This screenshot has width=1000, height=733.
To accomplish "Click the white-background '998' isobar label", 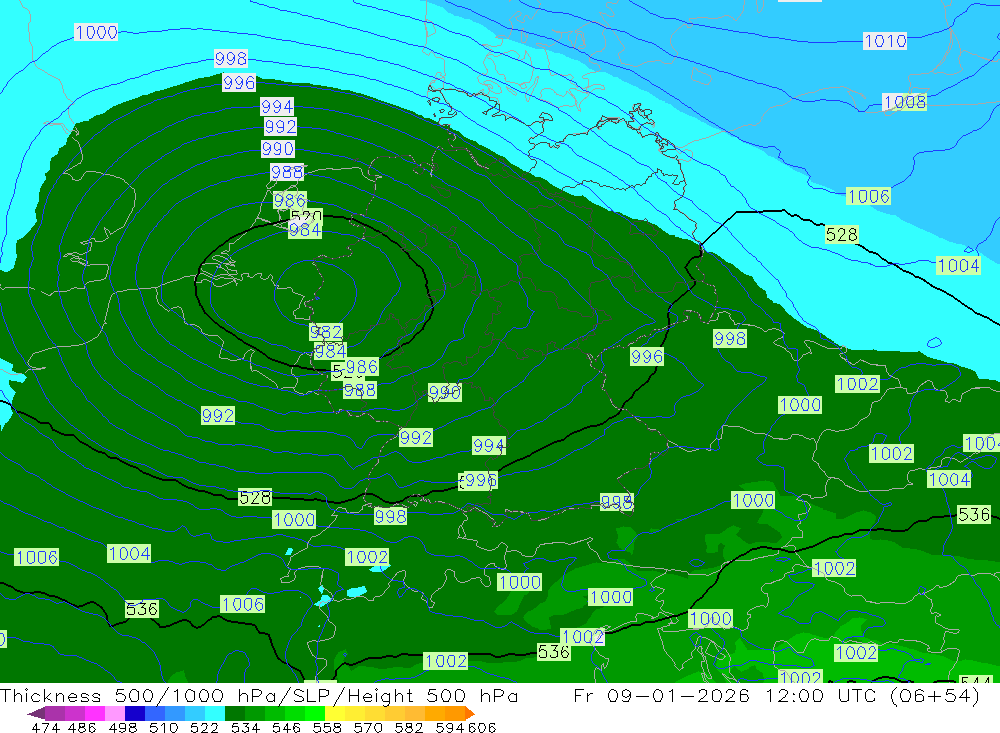I will click(231, 59).
